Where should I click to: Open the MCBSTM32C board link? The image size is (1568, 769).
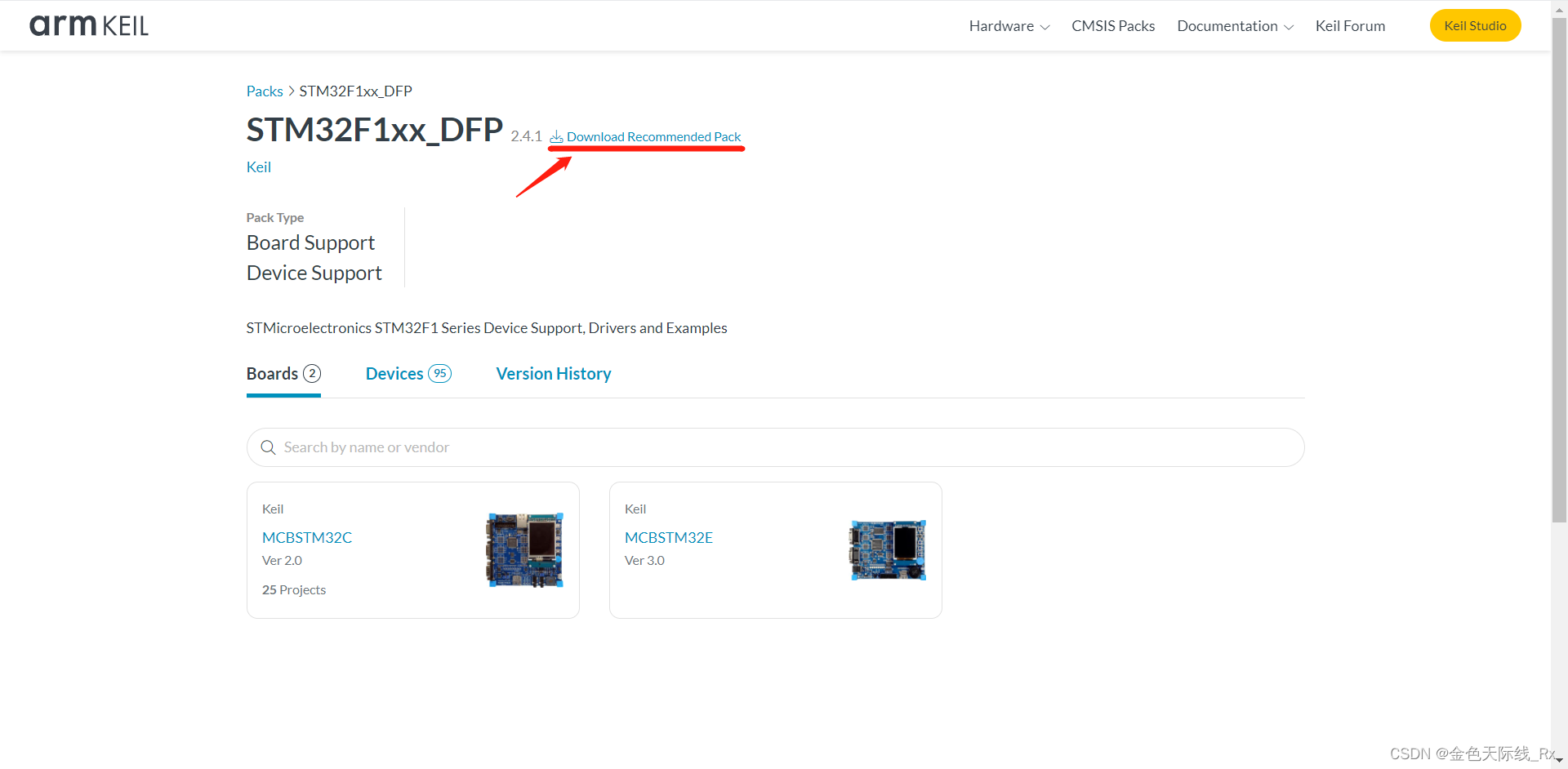tap(307, 537)
